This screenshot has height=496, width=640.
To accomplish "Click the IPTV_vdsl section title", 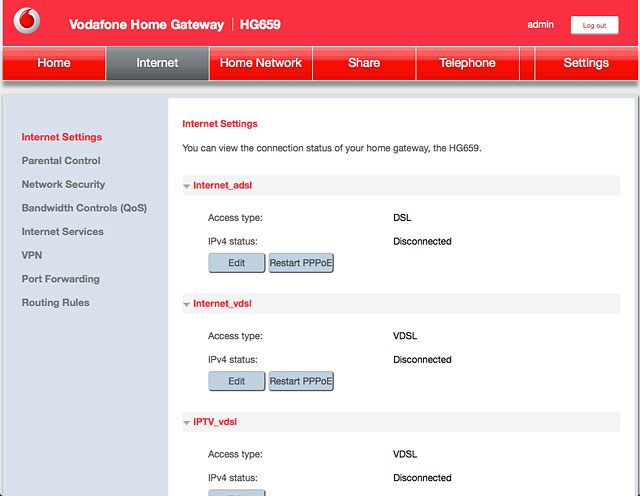I will pos(215,422).
